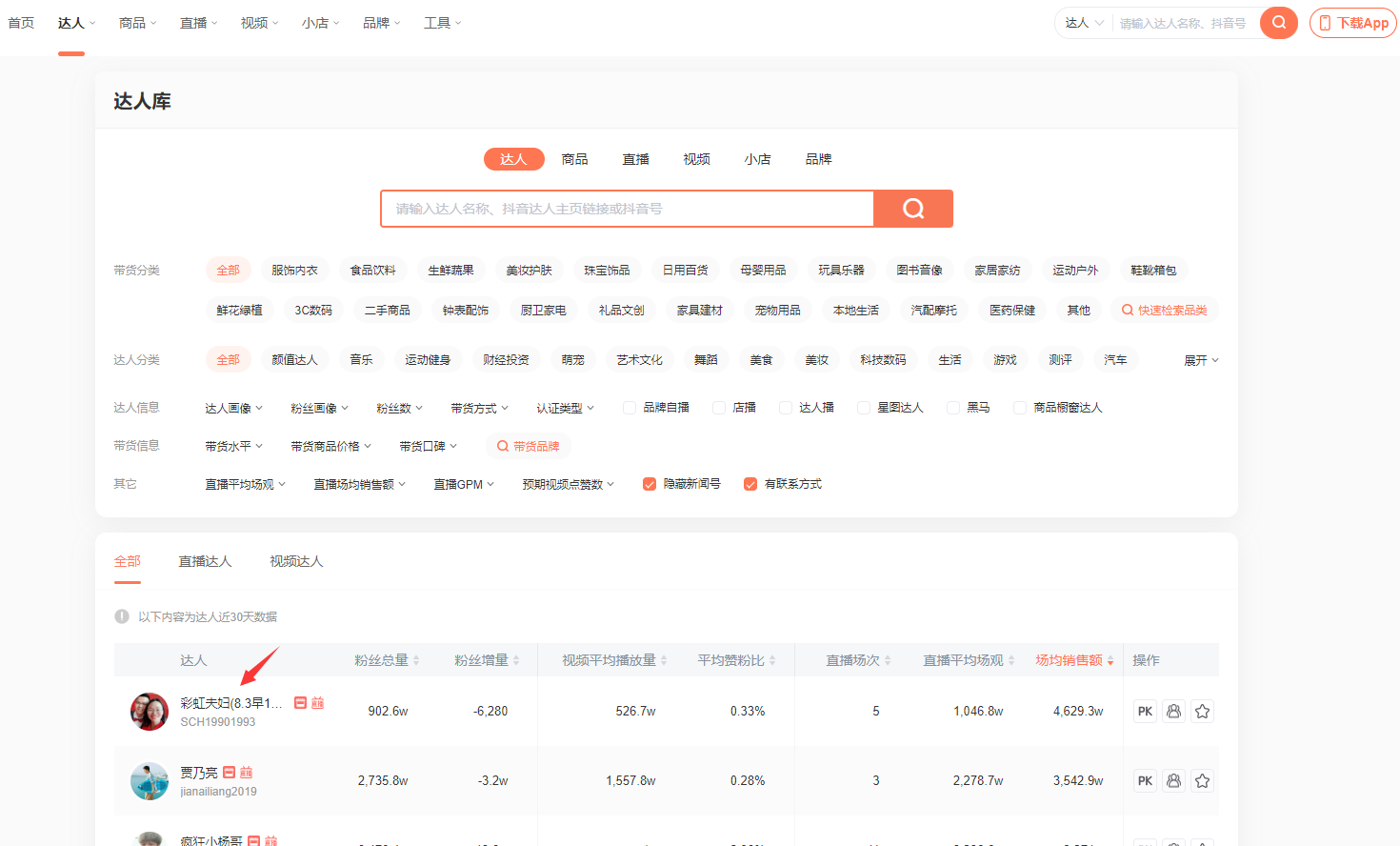Select 科技数码 influencer type
Image resolution: width=1400 pixels, height=846 pixels.
pyautogui.click(x=883, y=359)
